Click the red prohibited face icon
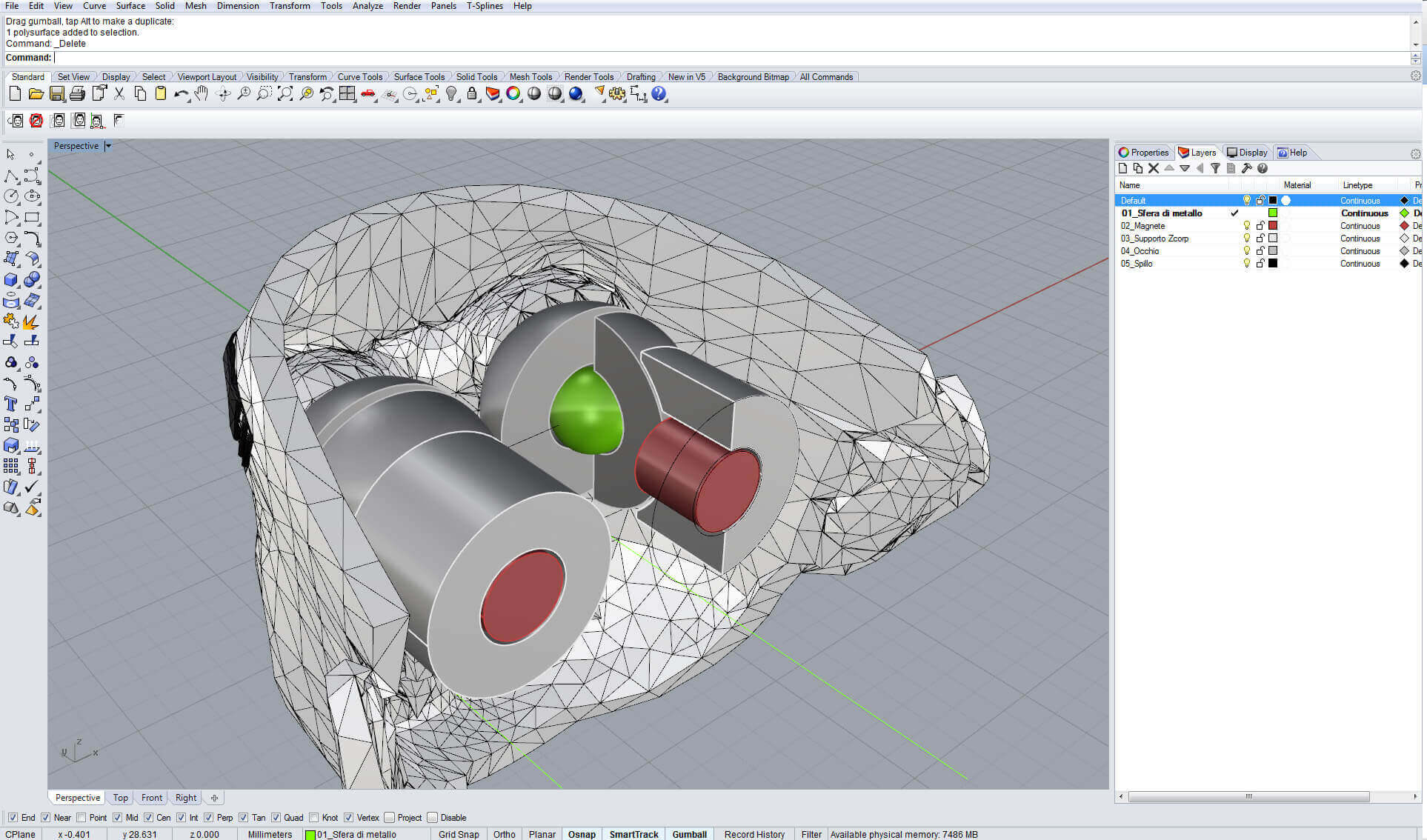Screen dimensions: 1427x840 point(36,120)
